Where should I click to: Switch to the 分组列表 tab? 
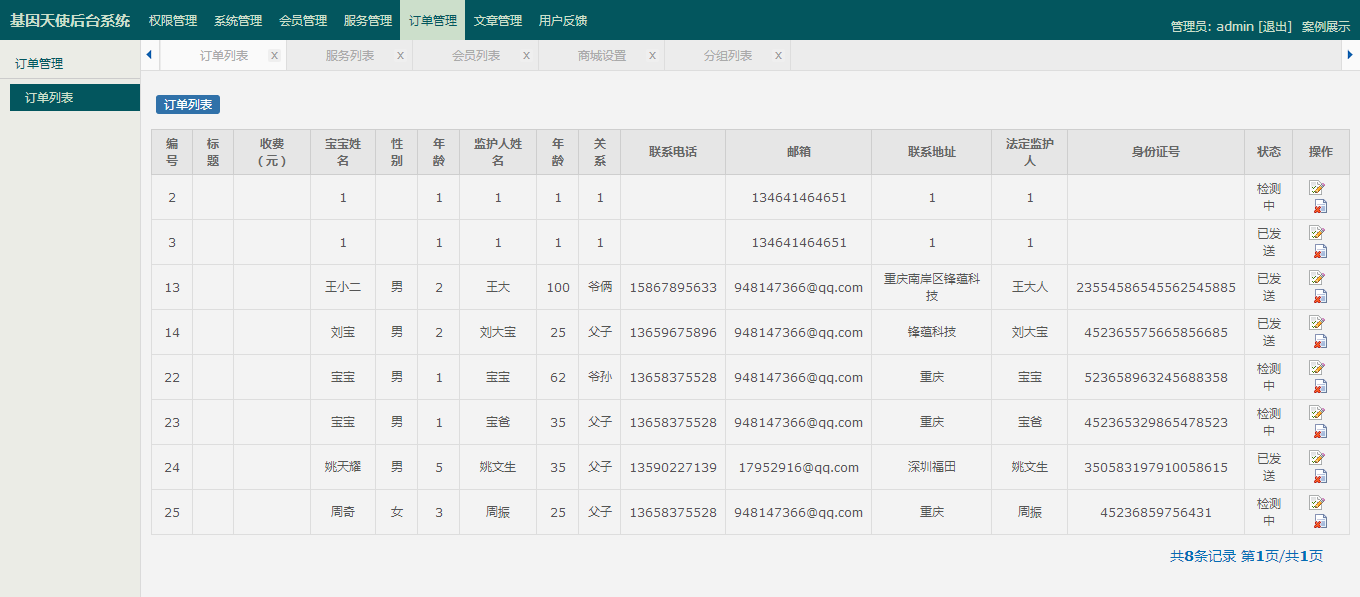728,56
